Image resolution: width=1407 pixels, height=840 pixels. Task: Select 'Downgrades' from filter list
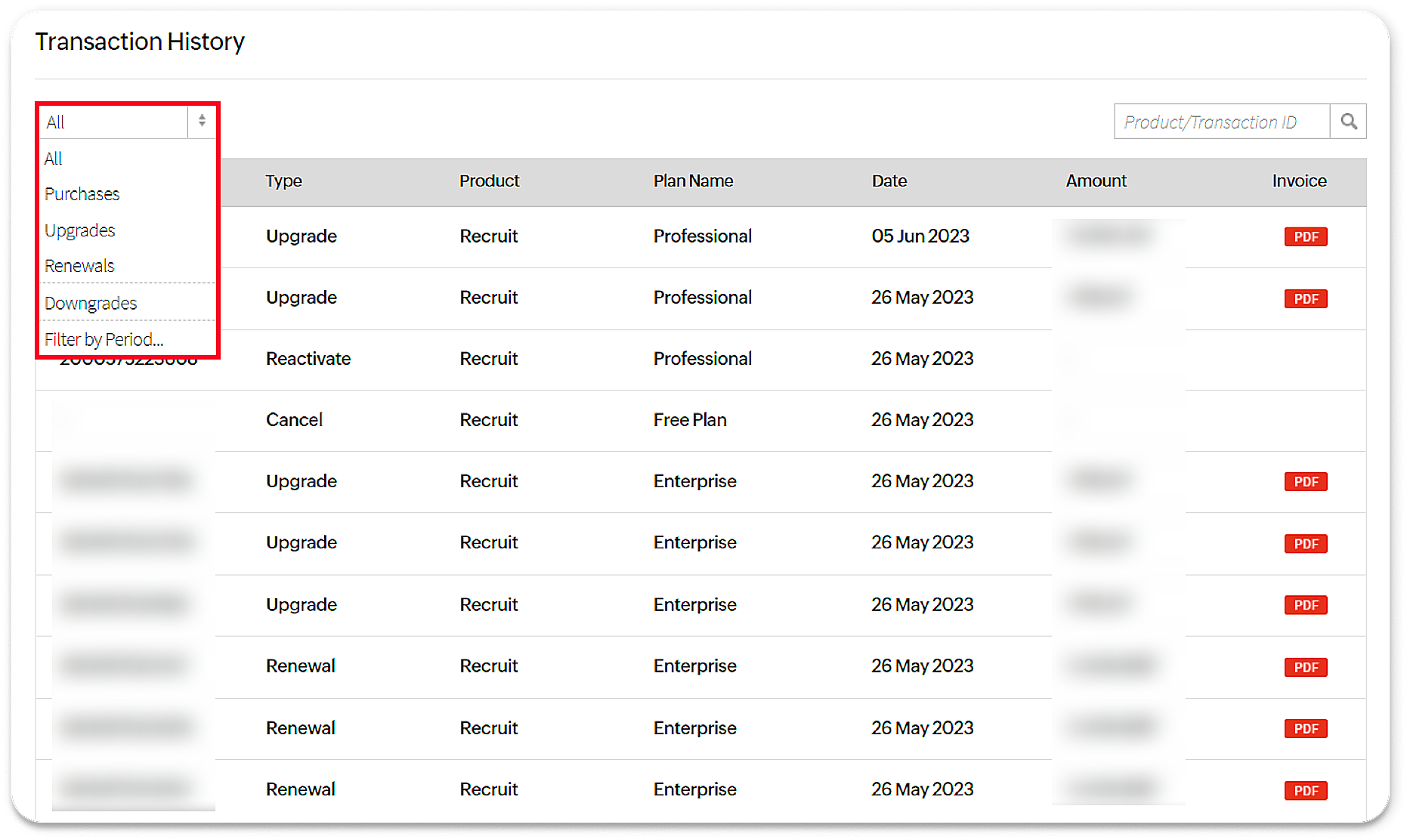[x=91, y=303]
